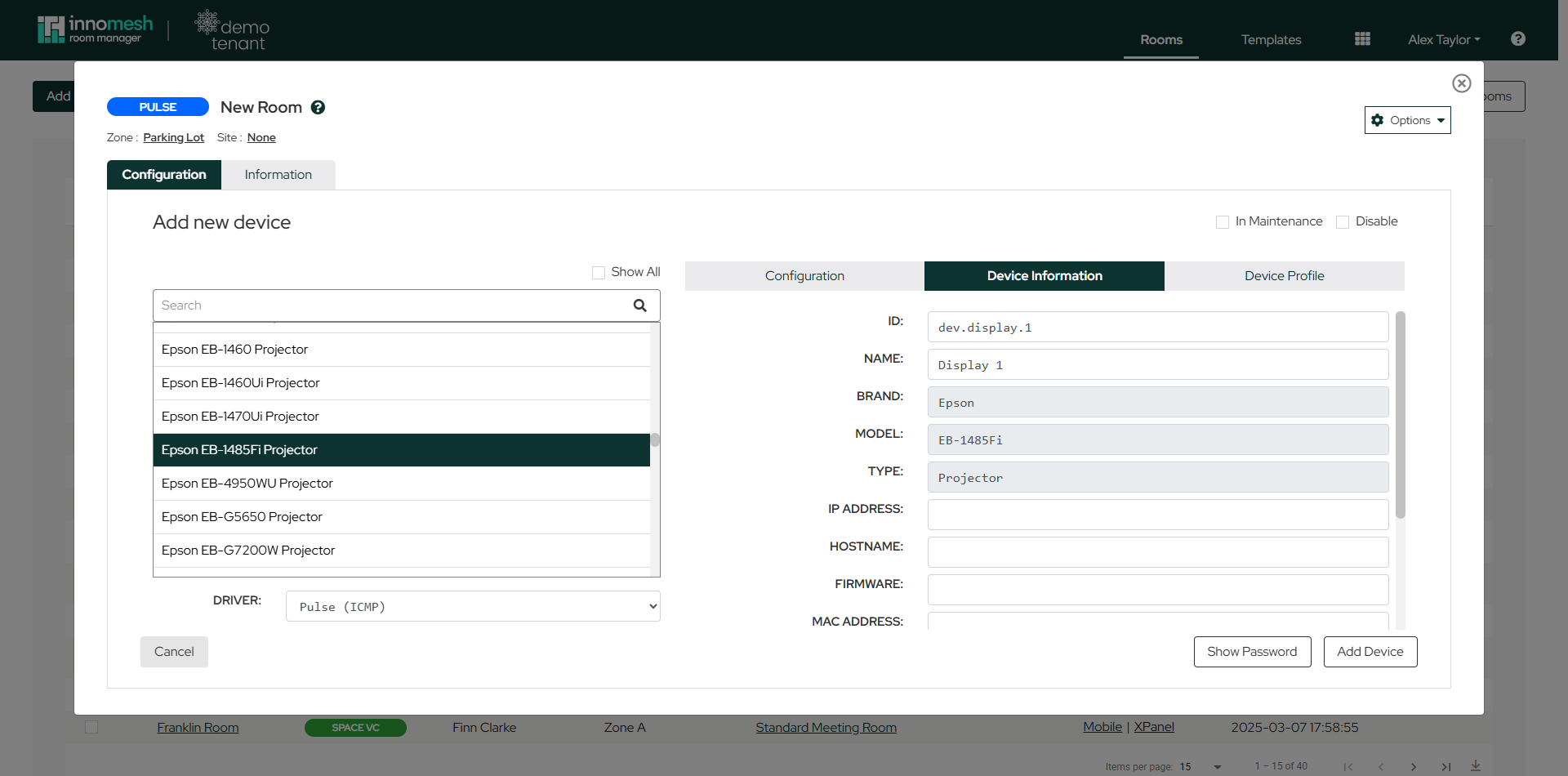Image resolution: width=1568 pixels, height=776 pixels.
Task: Click the device list scrollbar thumb
Action: click(655, 439)
